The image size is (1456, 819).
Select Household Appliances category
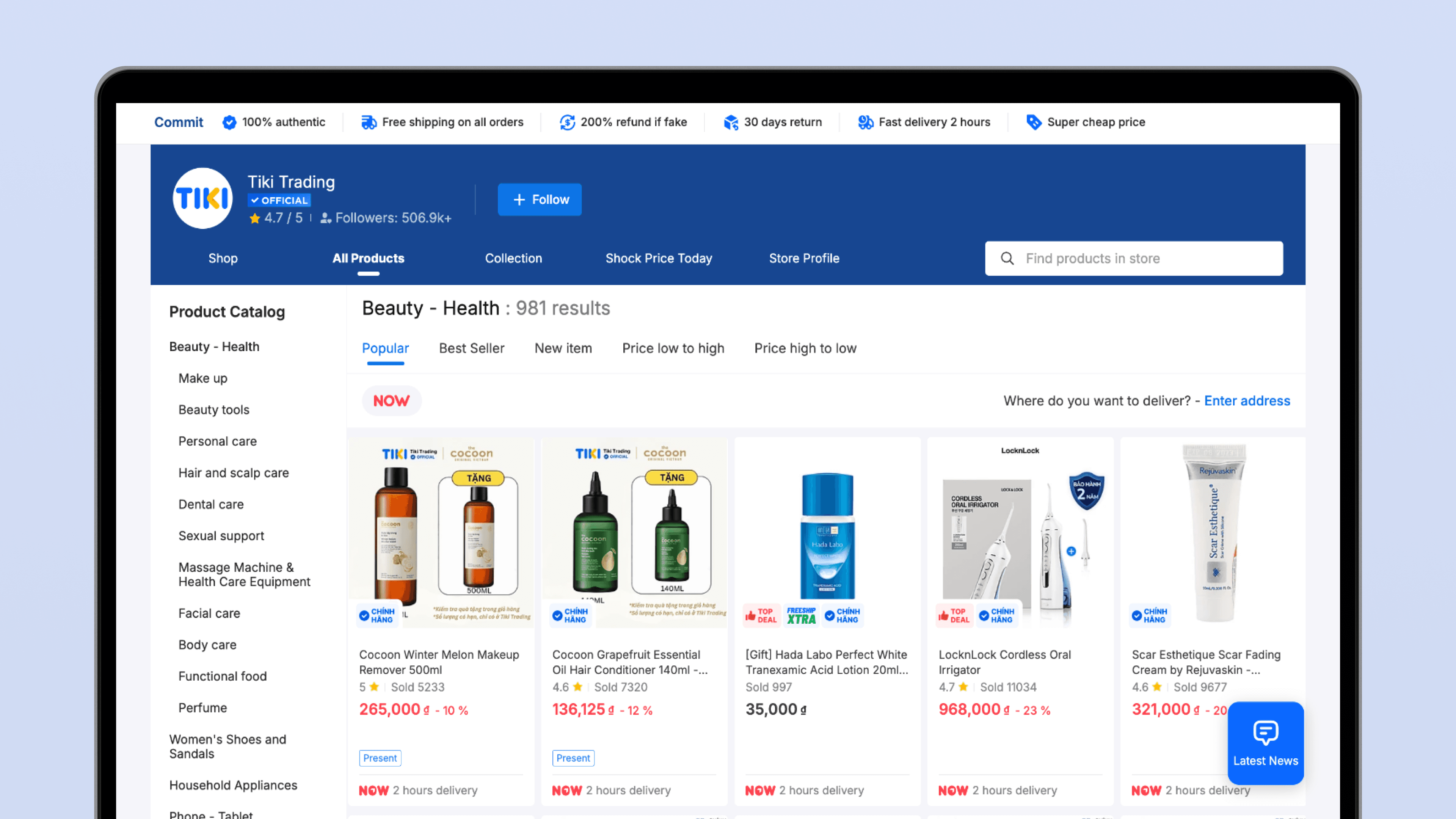(x=233, y=785)
